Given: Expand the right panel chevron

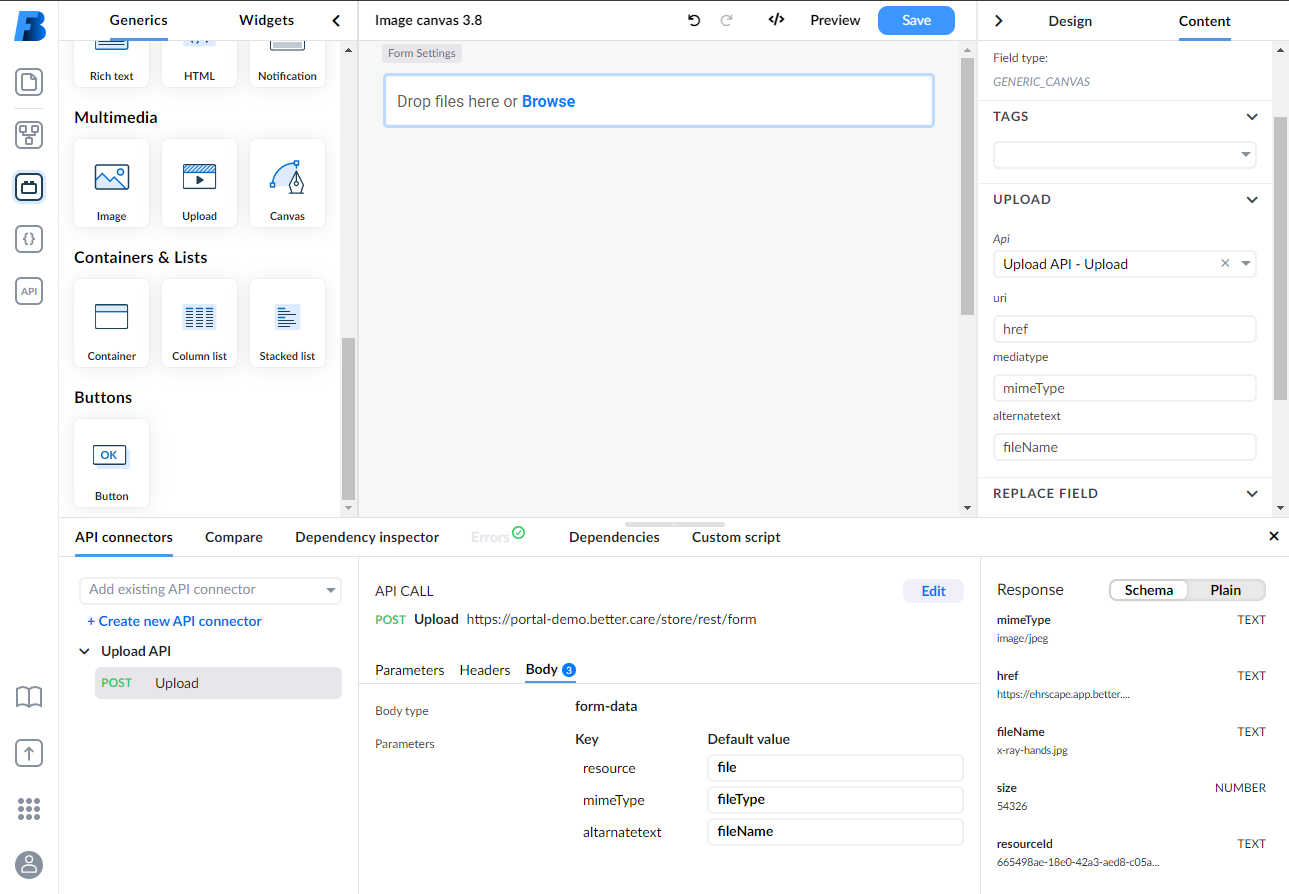Looking at the screenshot, I should coord(998,20).
